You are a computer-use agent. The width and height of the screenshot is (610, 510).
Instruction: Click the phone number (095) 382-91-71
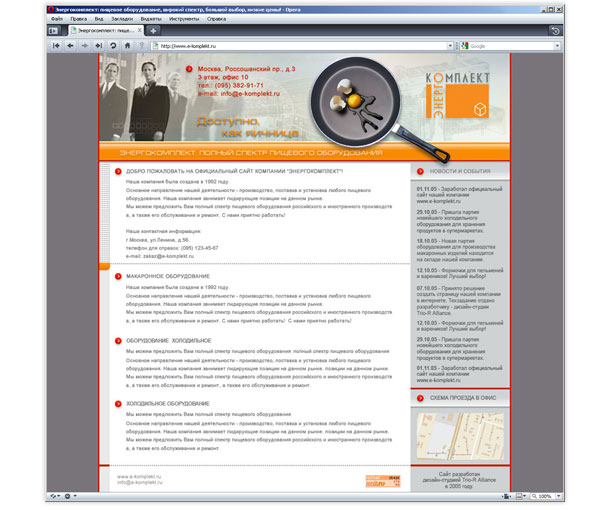(238, 86)
